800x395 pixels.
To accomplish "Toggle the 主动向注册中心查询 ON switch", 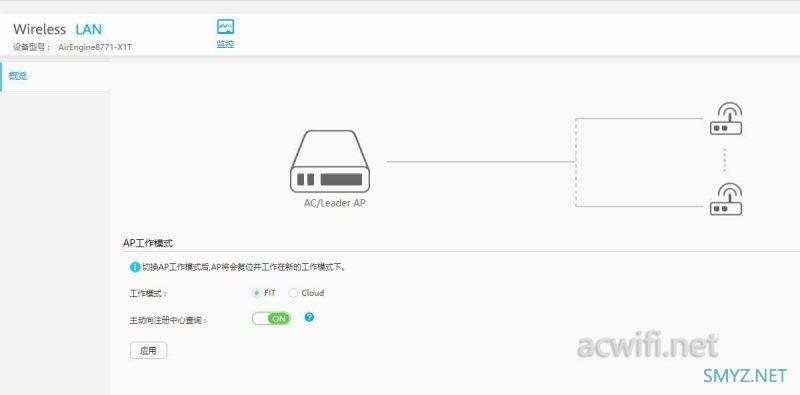I will tap(271, 318).
